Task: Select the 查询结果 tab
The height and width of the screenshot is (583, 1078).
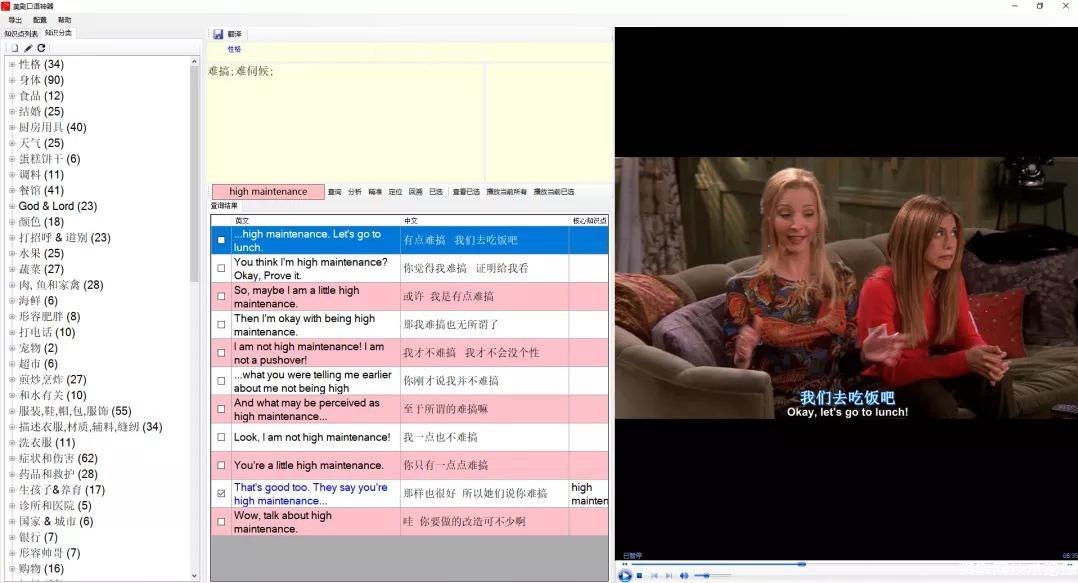Action: click(x=224, y=206)
